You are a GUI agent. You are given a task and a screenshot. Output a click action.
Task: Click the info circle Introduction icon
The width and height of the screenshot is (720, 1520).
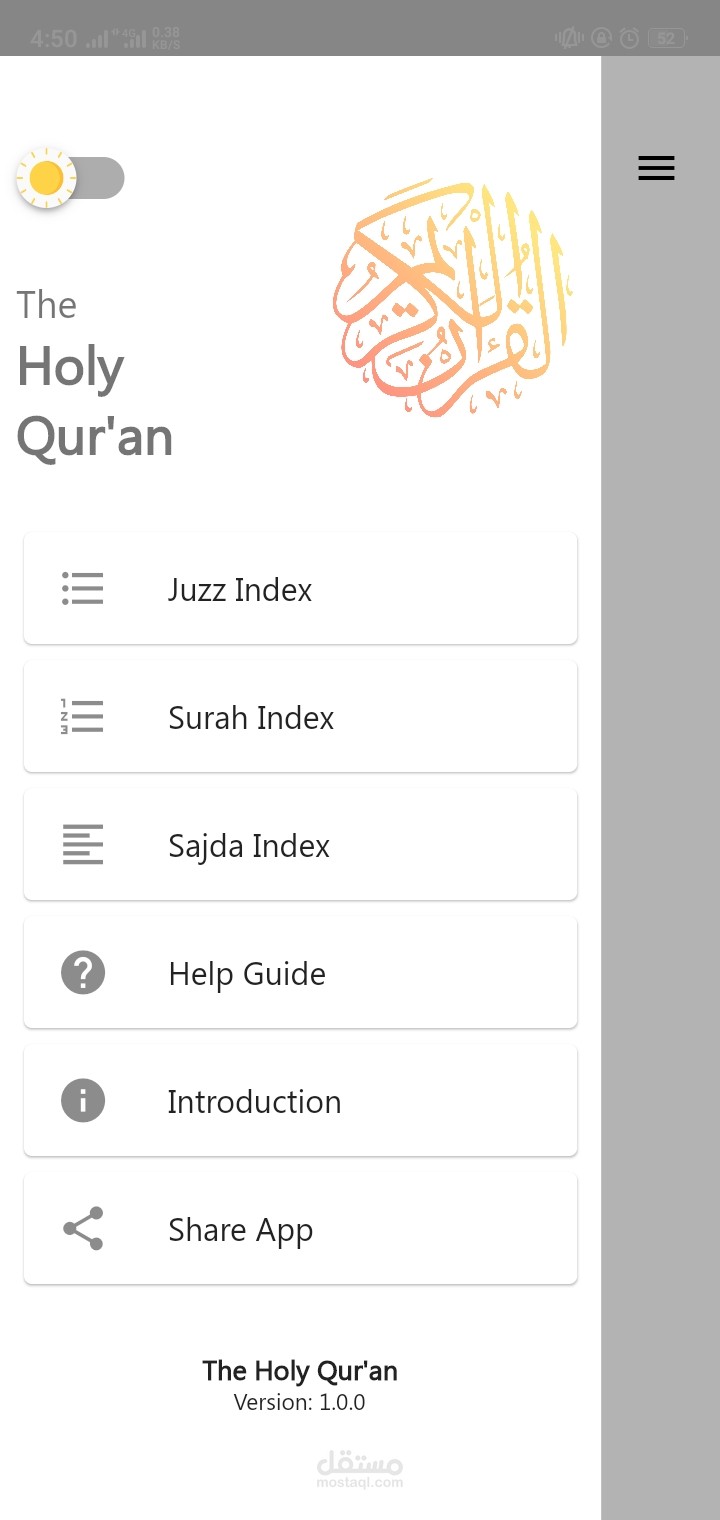pos(83,1100)
